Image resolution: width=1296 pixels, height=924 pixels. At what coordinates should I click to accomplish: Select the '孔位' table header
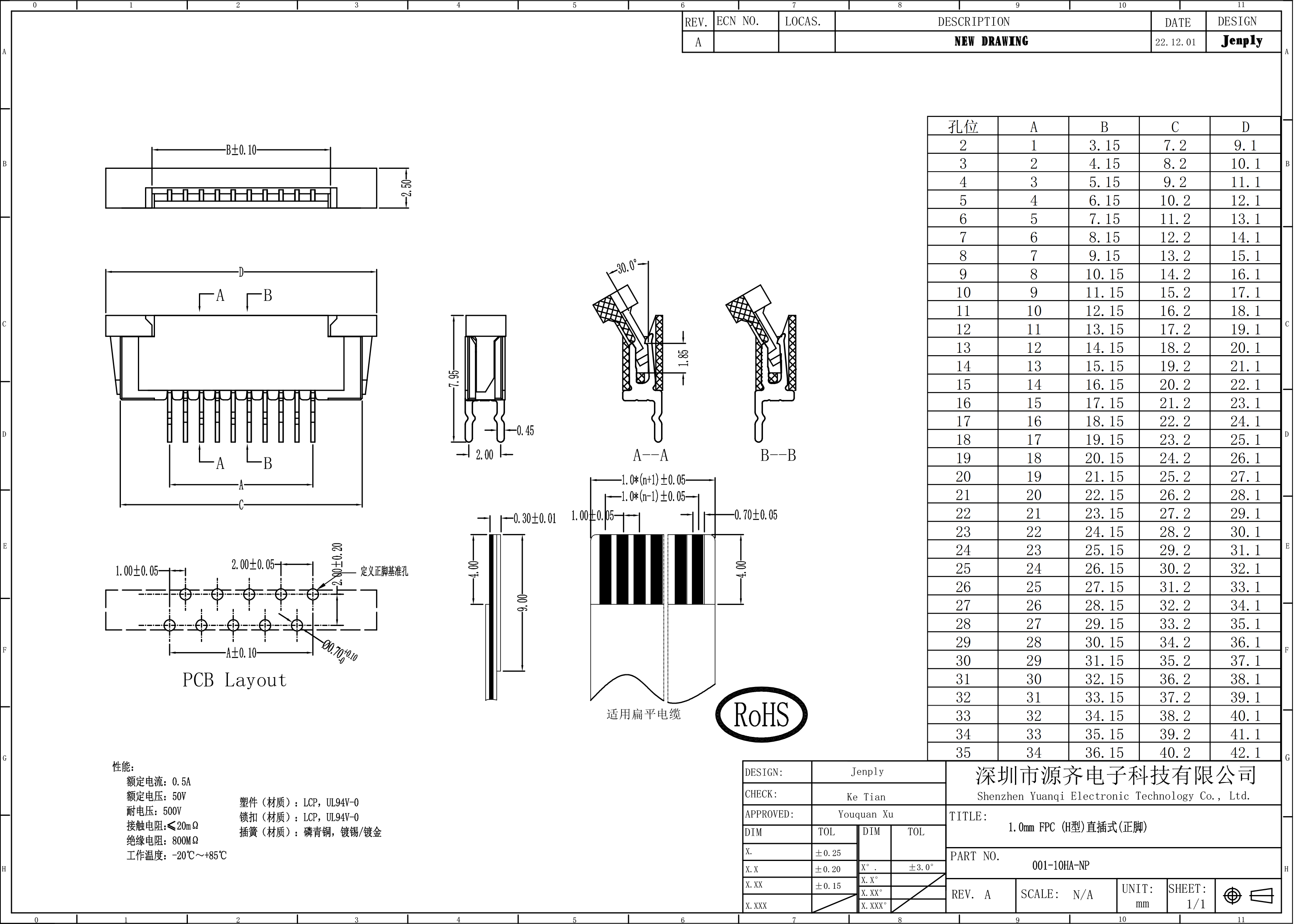[963, 126]
